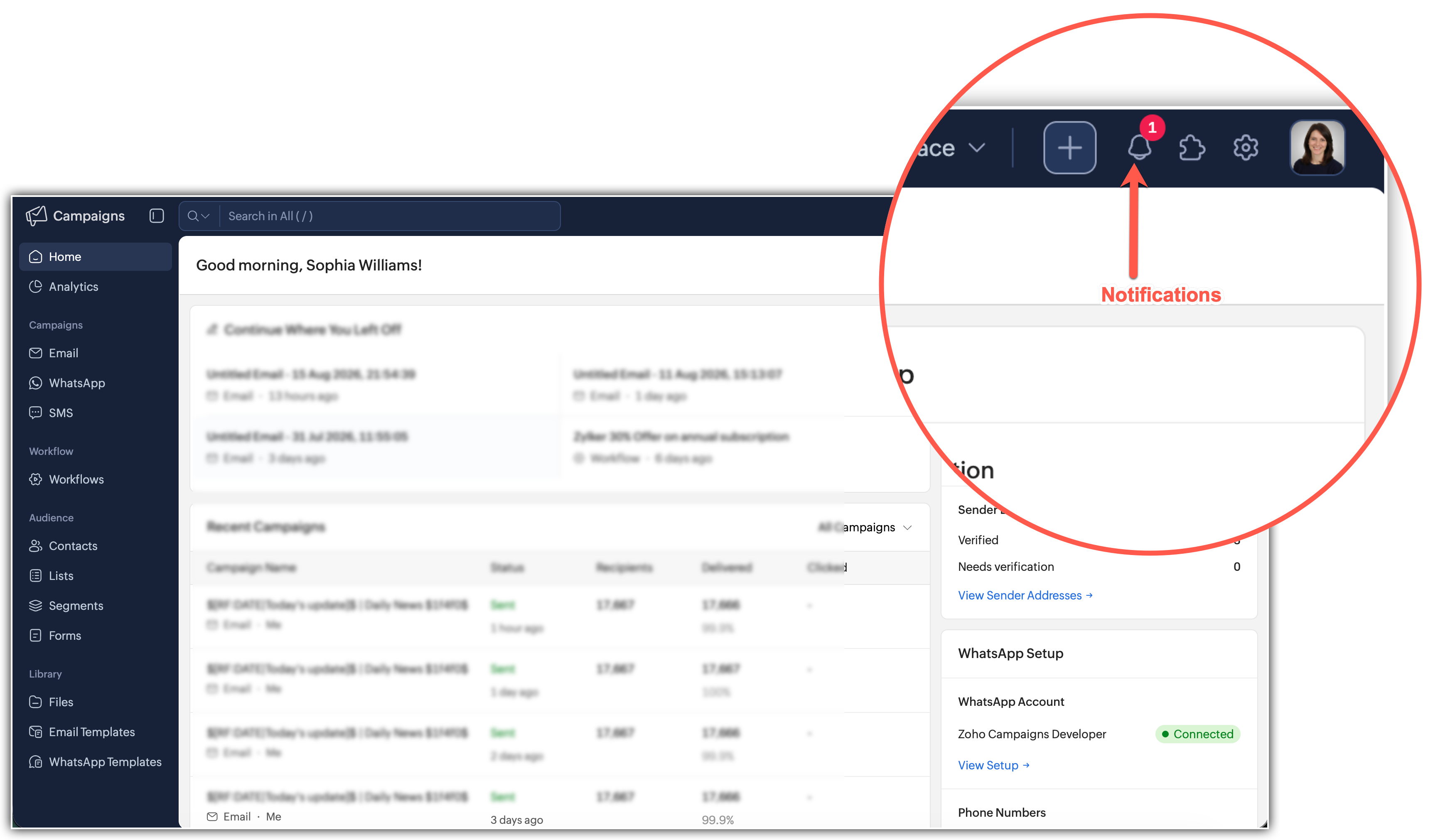1455x840 pixels.
Task: Go to WhatsApp campaigns
Action: coord(95,383)
